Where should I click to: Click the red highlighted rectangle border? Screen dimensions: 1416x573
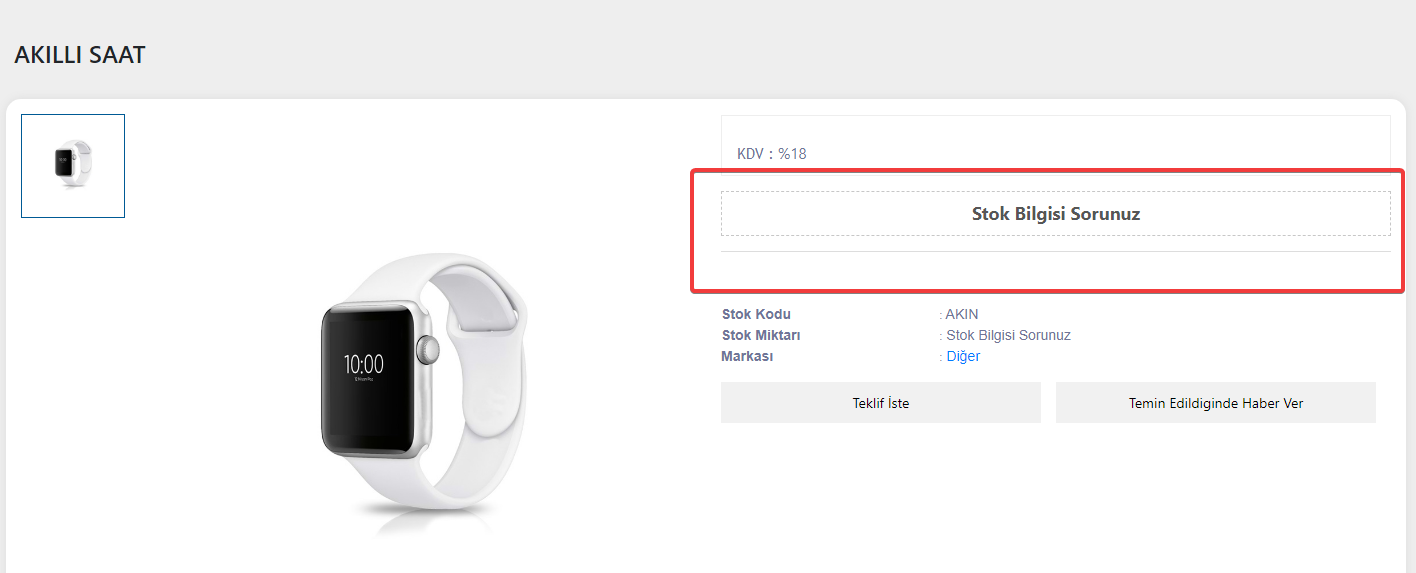(x=1047, y=171)
